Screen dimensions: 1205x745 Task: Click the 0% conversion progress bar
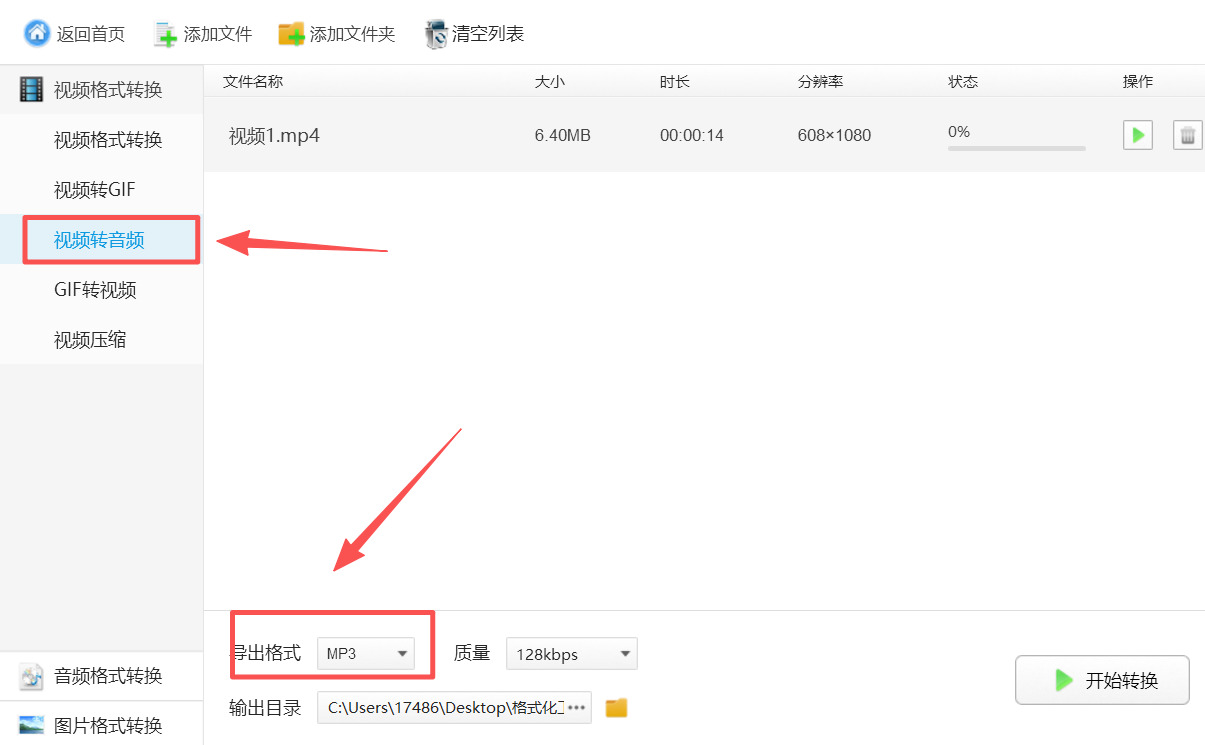1017,148
